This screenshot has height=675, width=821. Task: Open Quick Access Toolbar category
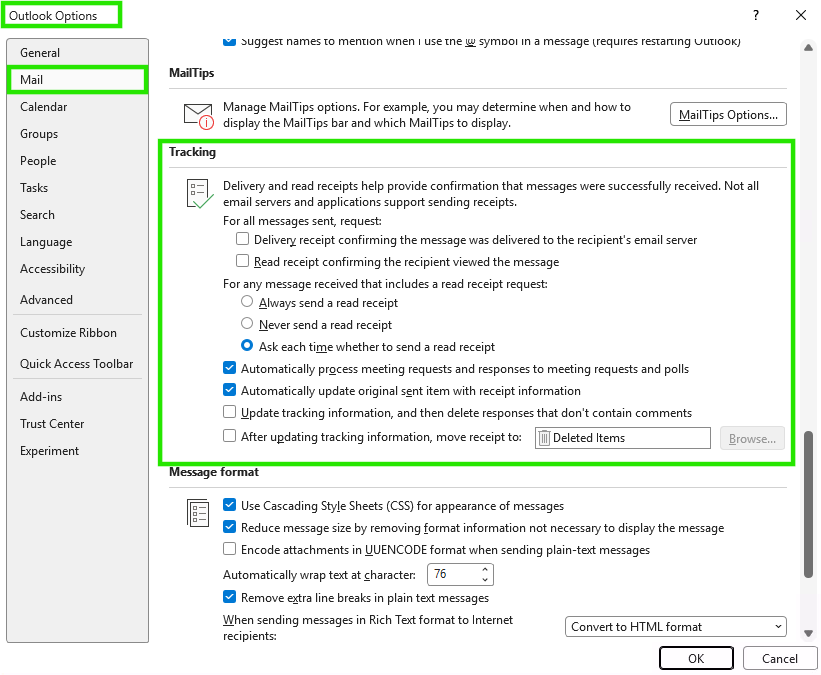[77, 364]
